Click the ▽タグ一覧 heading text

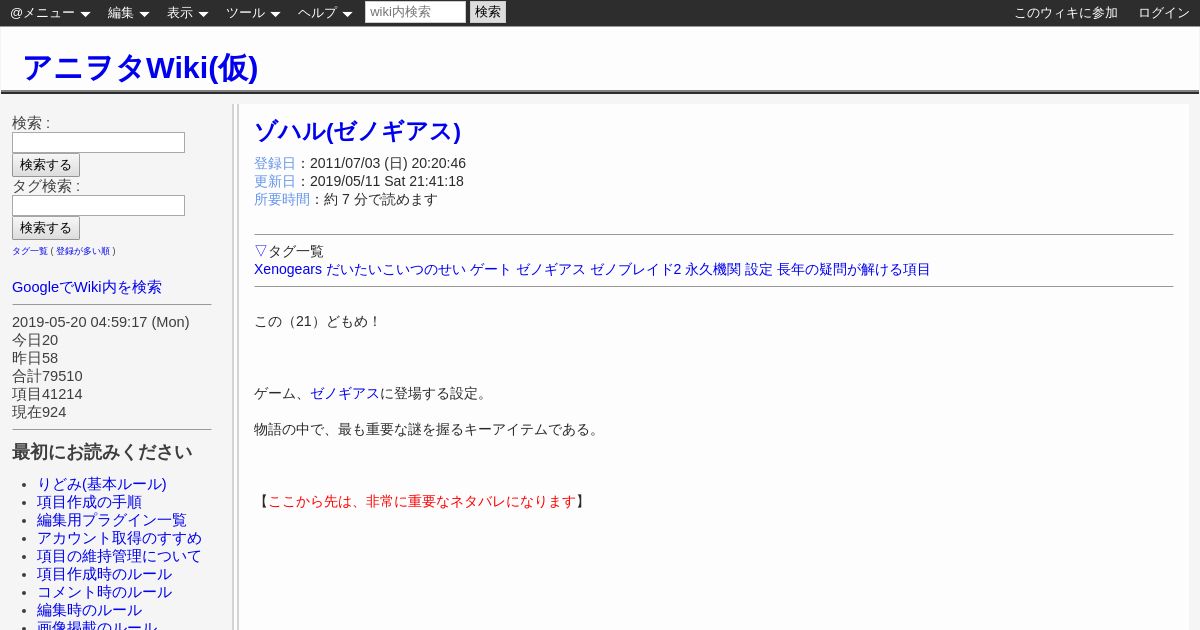point(289,251)
